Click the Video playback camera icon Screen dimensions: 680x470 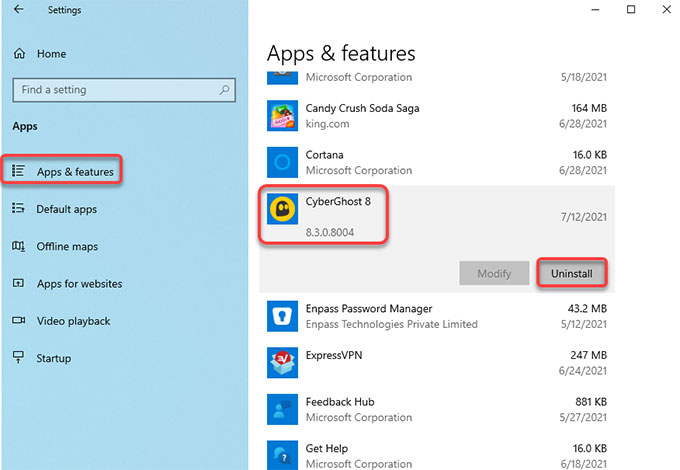18,320
